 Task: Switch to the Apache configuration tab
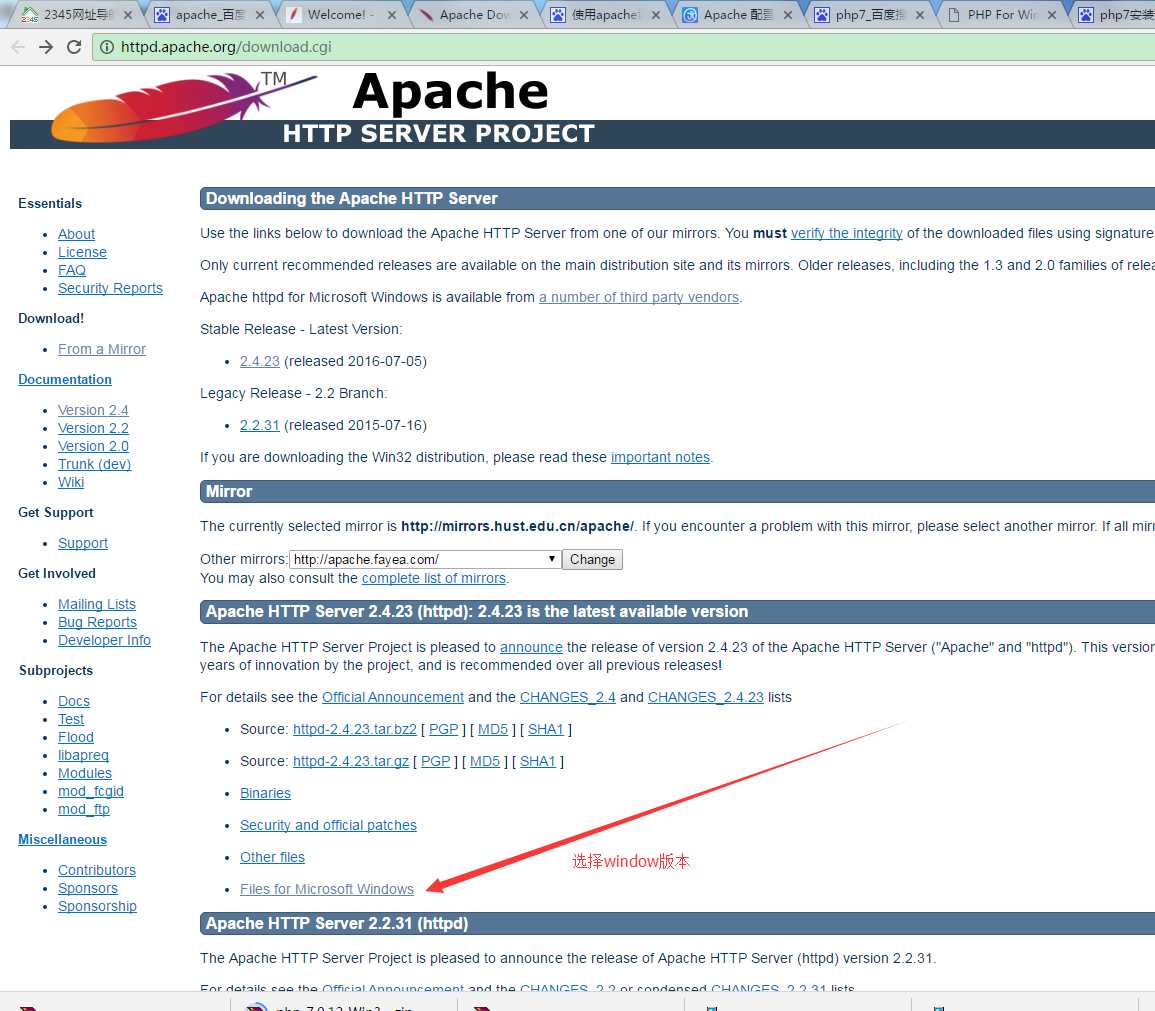(737, 15)
